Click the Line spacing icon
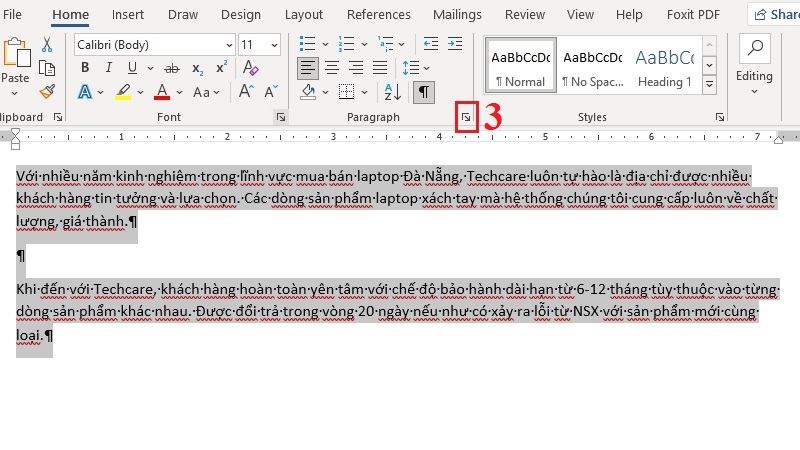 tap(411, 68)
